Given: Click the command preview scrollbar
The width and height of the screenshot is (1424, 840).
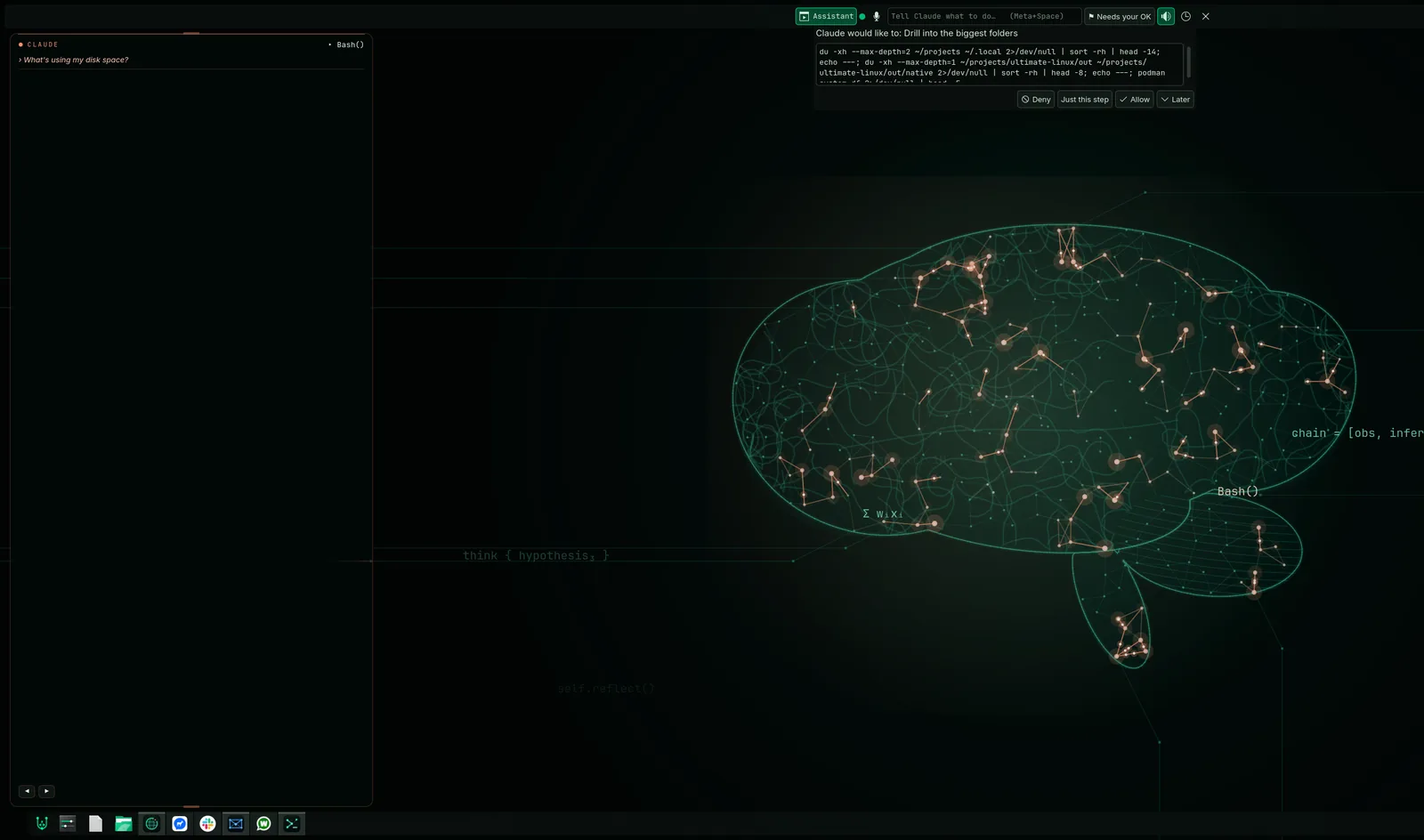Looking at the screenshot, I should coord(1188,62).
